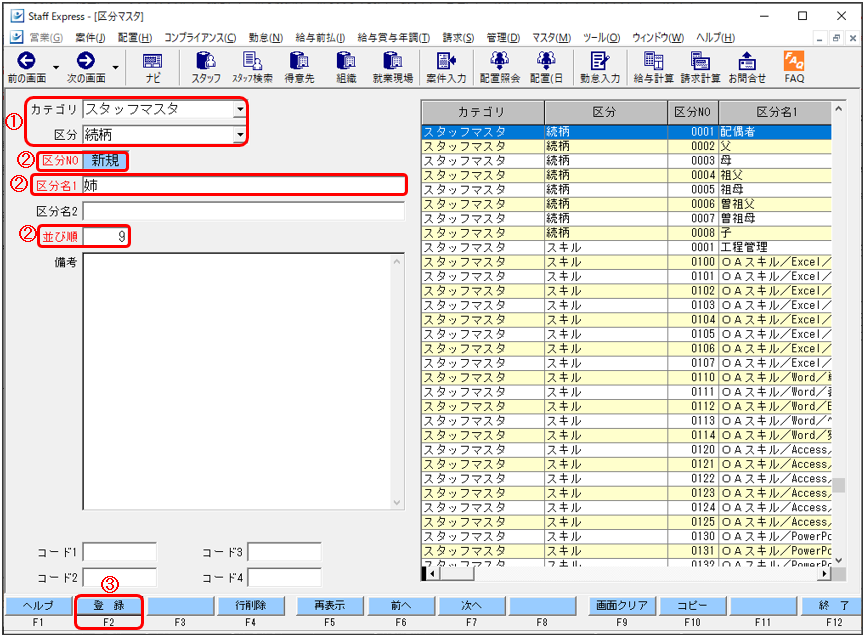Select the row with 配偶者
The image size is (865, 637).
point(626,132)
